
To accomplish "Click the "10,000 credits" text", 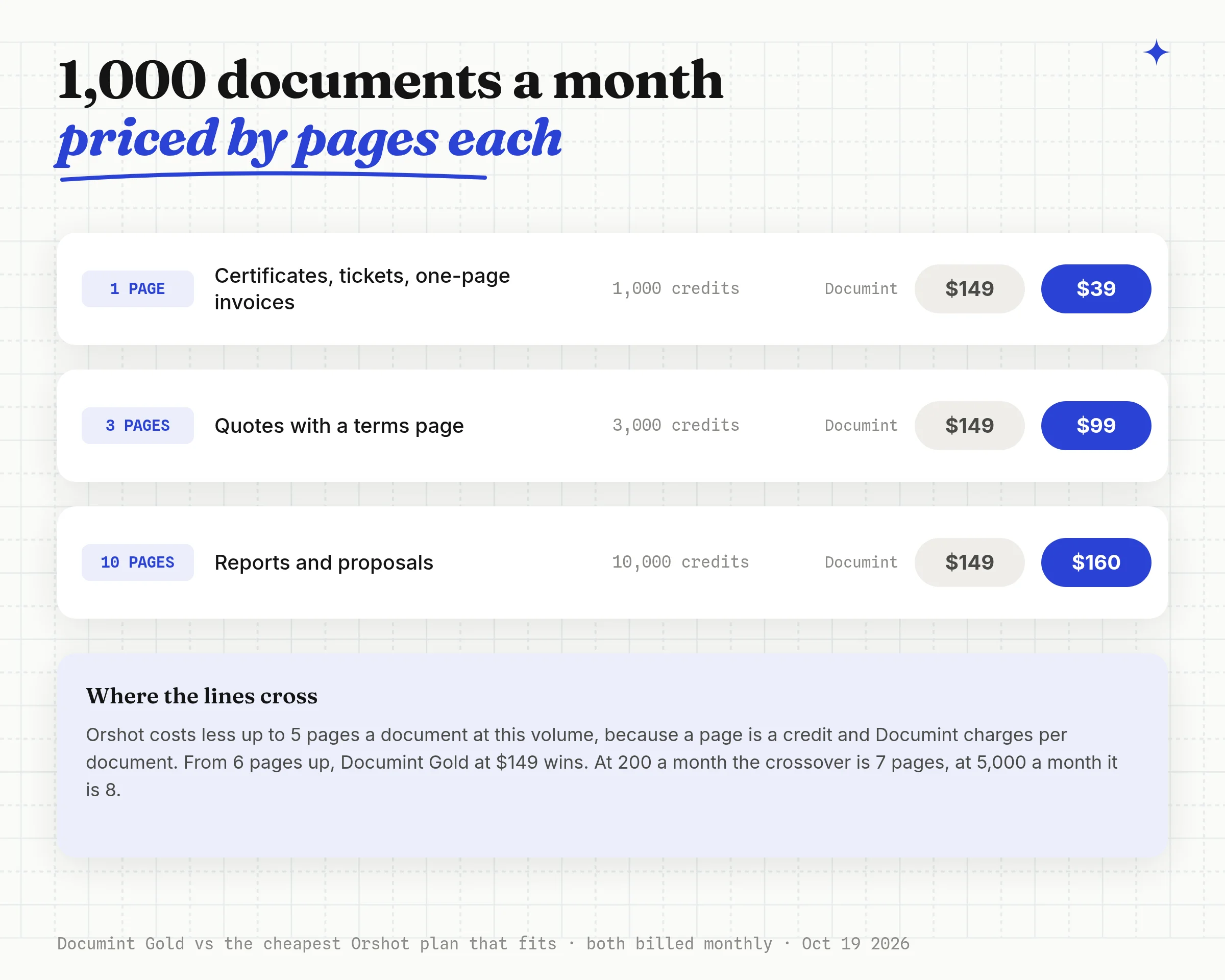I will [681, 562].
